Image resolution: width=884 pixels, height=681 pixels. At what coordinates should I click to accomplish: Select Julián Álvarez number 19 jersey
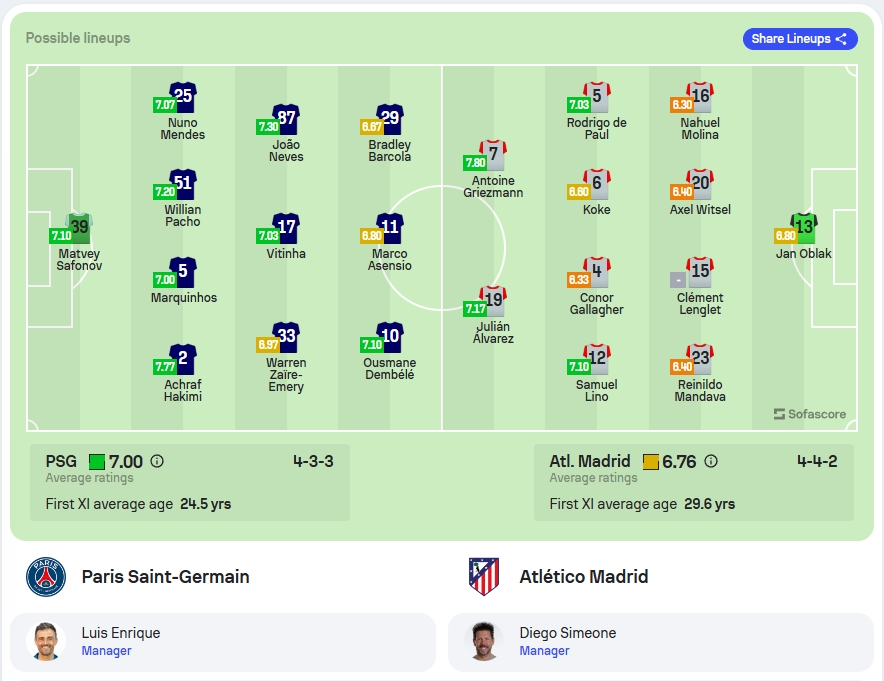tap(493, 300)
